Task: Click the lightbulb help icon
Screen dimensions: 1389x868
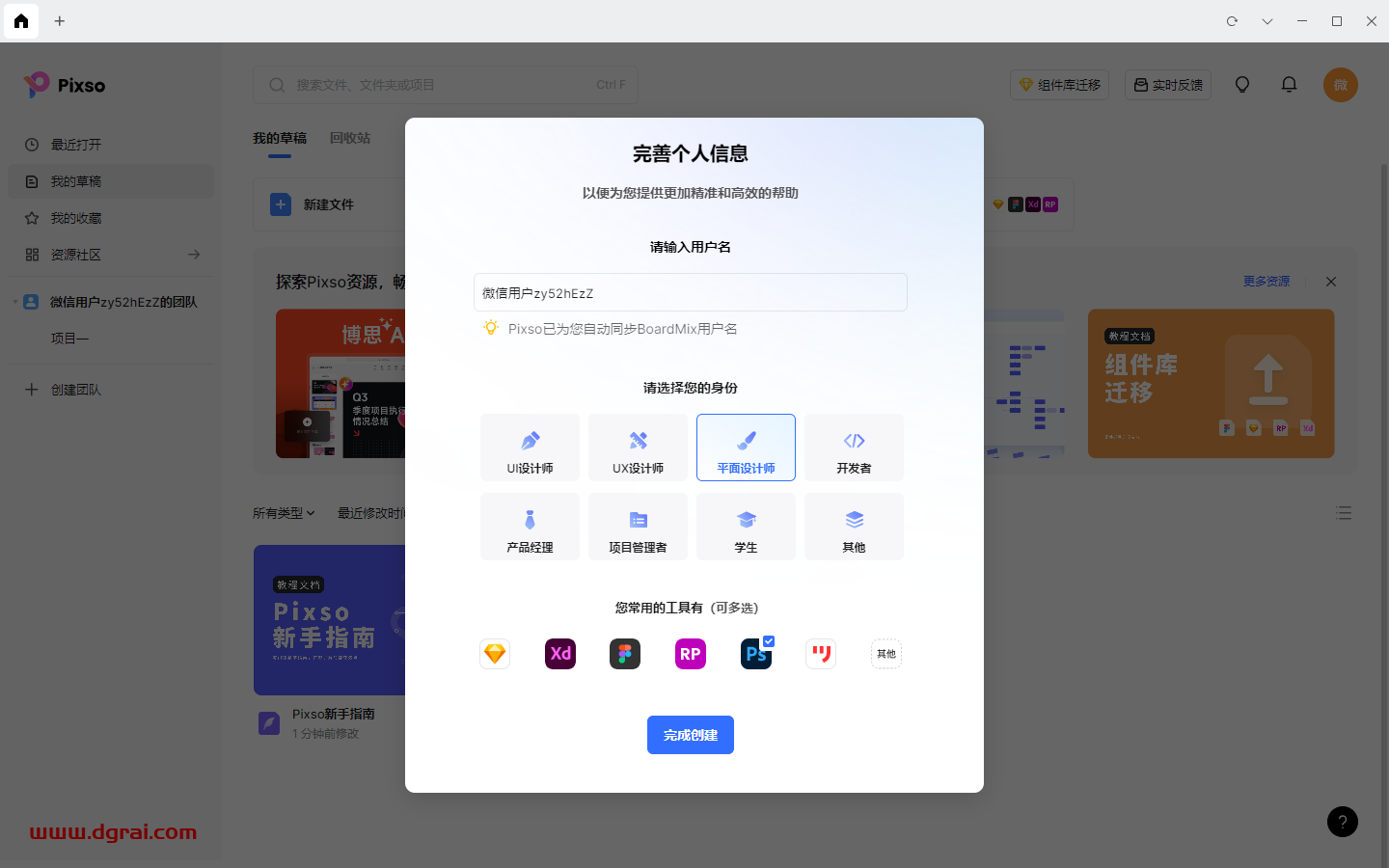Action: tap(1242, 85)
